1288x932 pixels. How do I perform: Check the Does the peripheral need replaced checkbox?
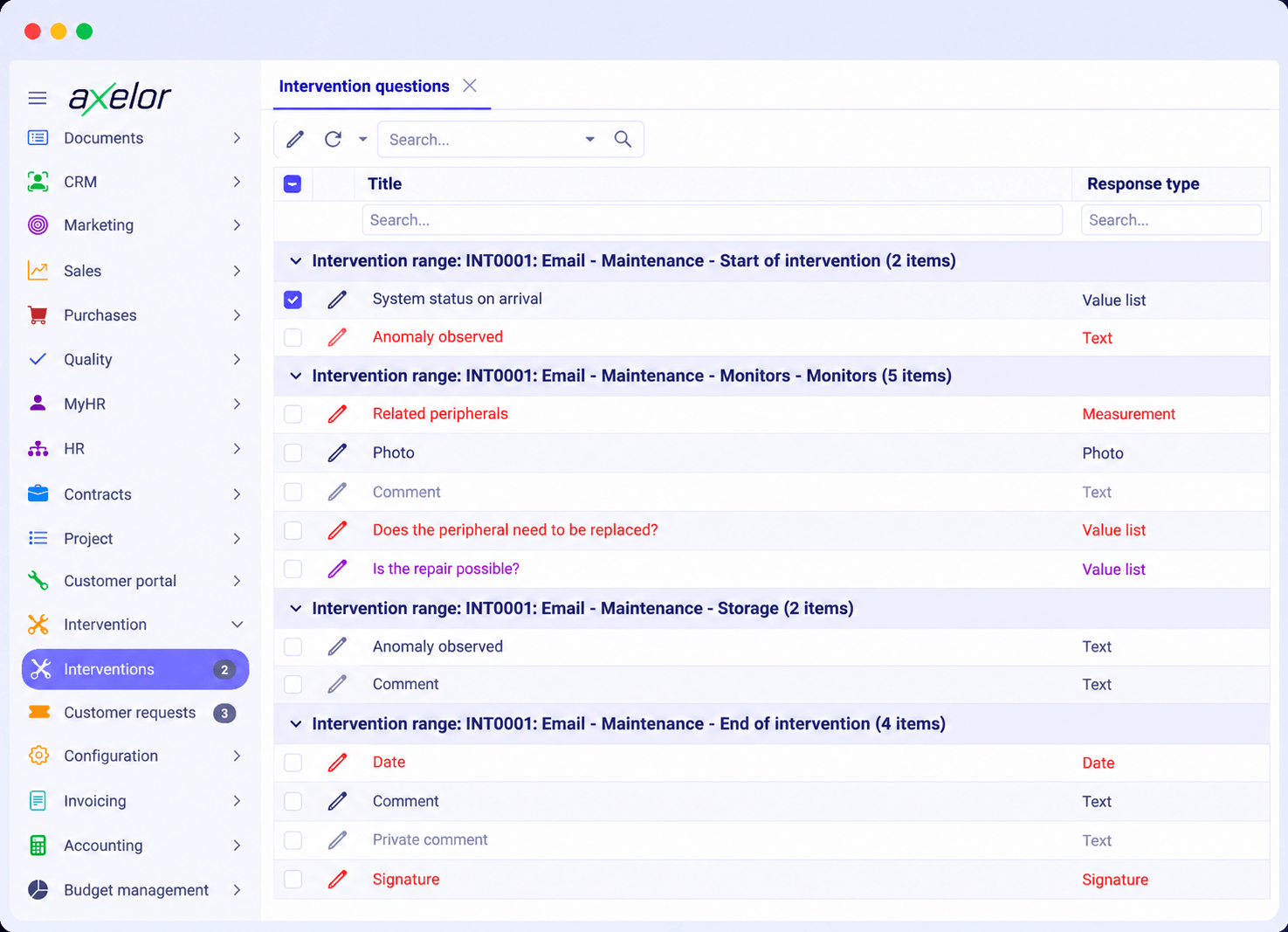click(293, 530)
